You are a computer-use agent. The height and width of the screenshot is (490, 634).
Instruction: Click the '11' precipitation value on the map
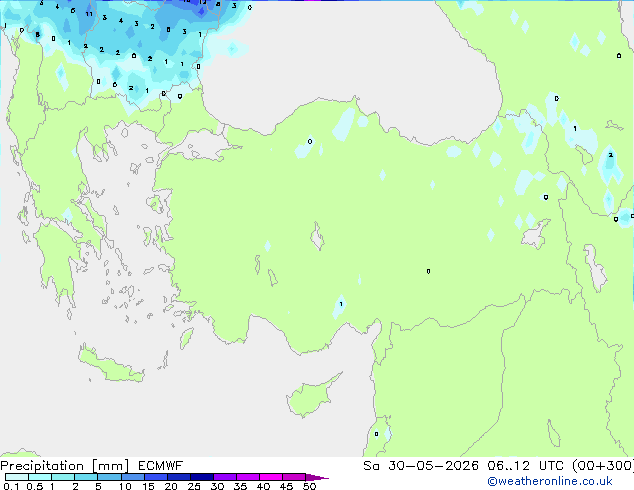(89, 14)
